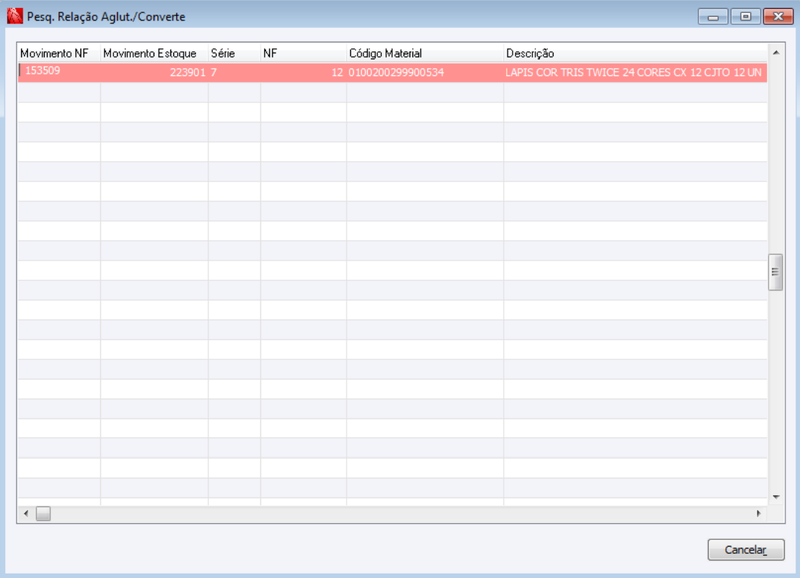Click the Cancelar button
This screenshot has height=578, width=800.
tap(745, 549)
